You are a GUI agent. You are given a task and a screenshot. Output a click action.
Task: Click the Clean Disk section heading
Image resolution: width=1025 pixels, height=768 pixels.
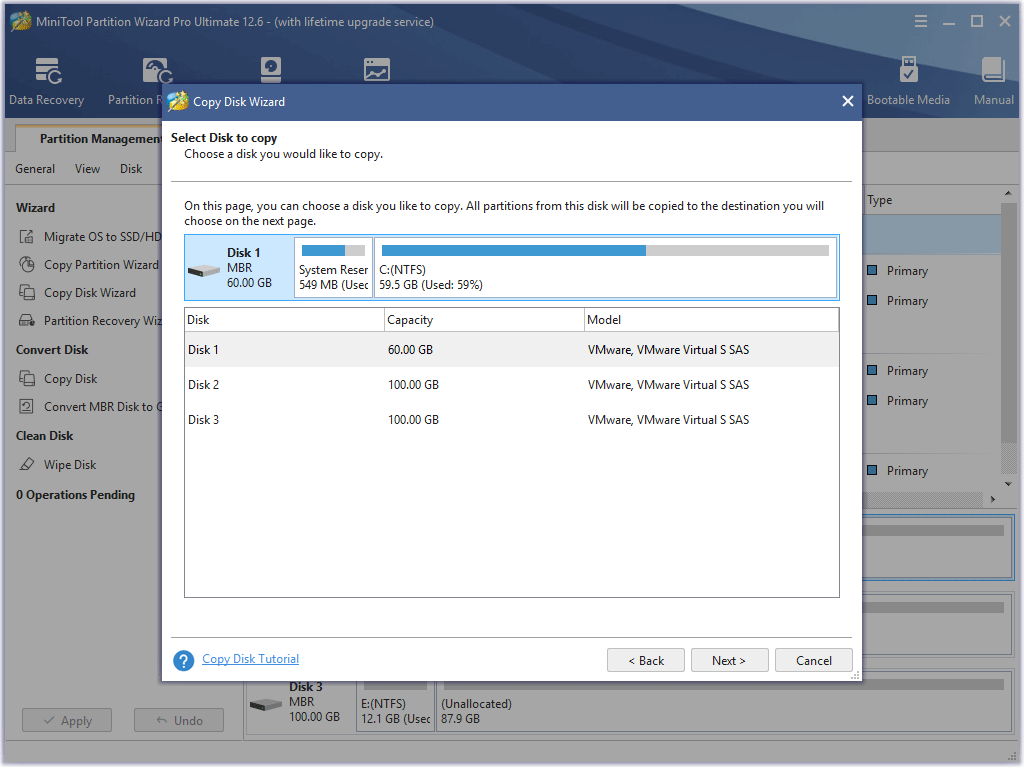pyautogui.click(x=44, y=436)
